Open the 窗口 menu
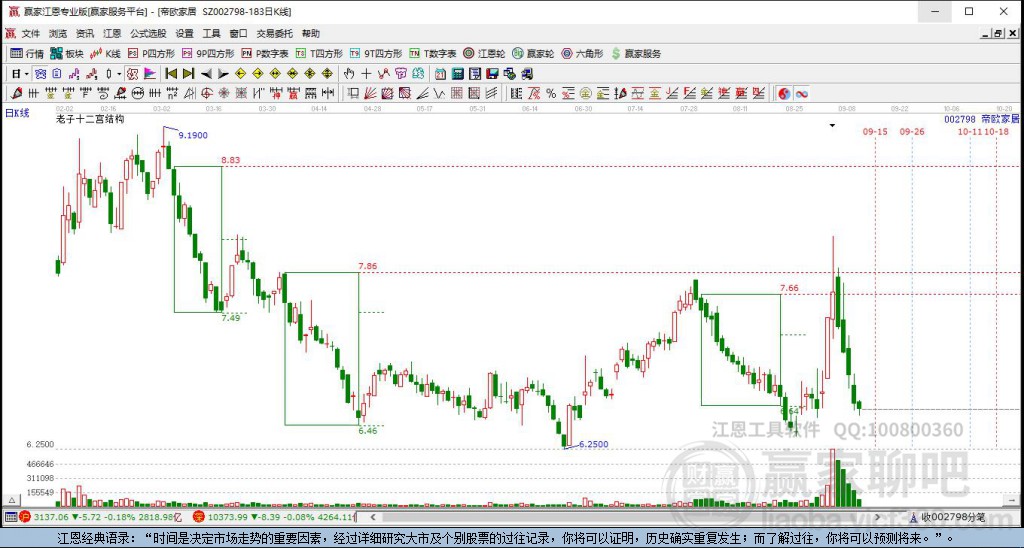 click(x=238, y=33)
